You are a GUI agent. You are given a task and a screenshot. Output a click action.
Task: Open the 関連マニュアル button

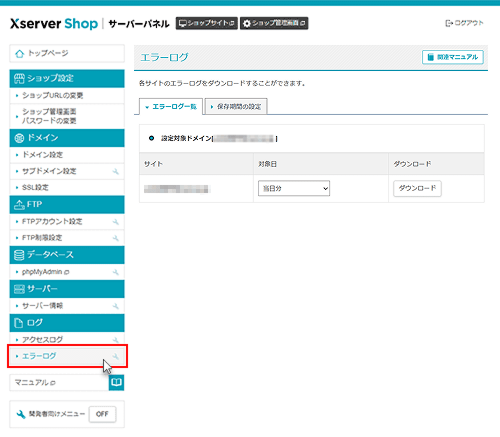tap(453, 57)
